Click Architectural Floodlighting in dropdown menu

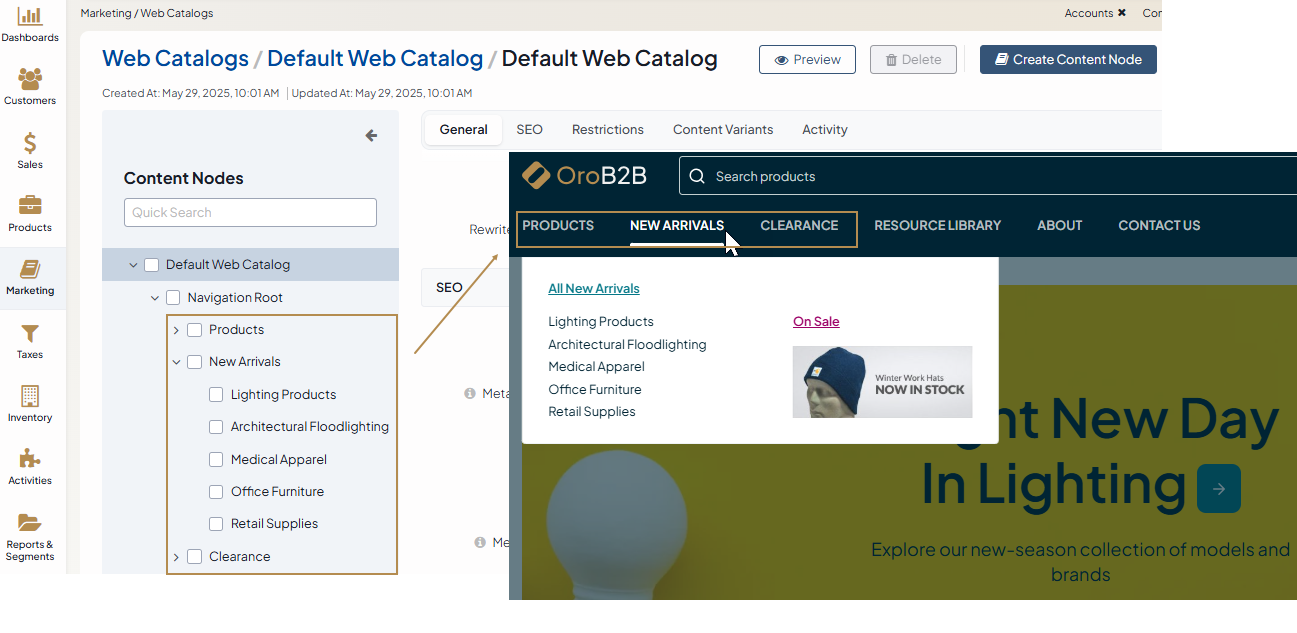(x=627, y=345)
